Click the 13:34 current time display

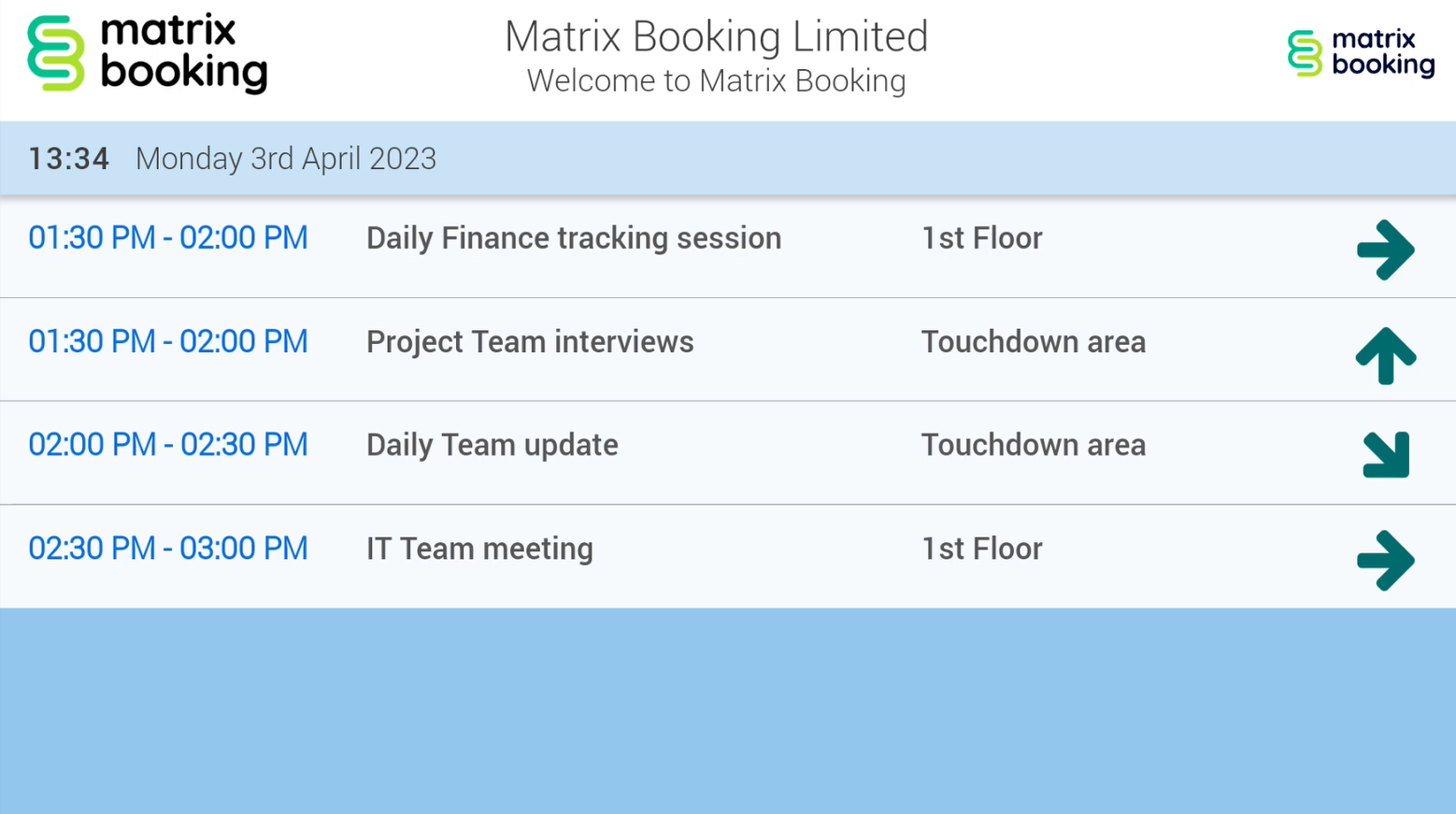click(68, 159)
